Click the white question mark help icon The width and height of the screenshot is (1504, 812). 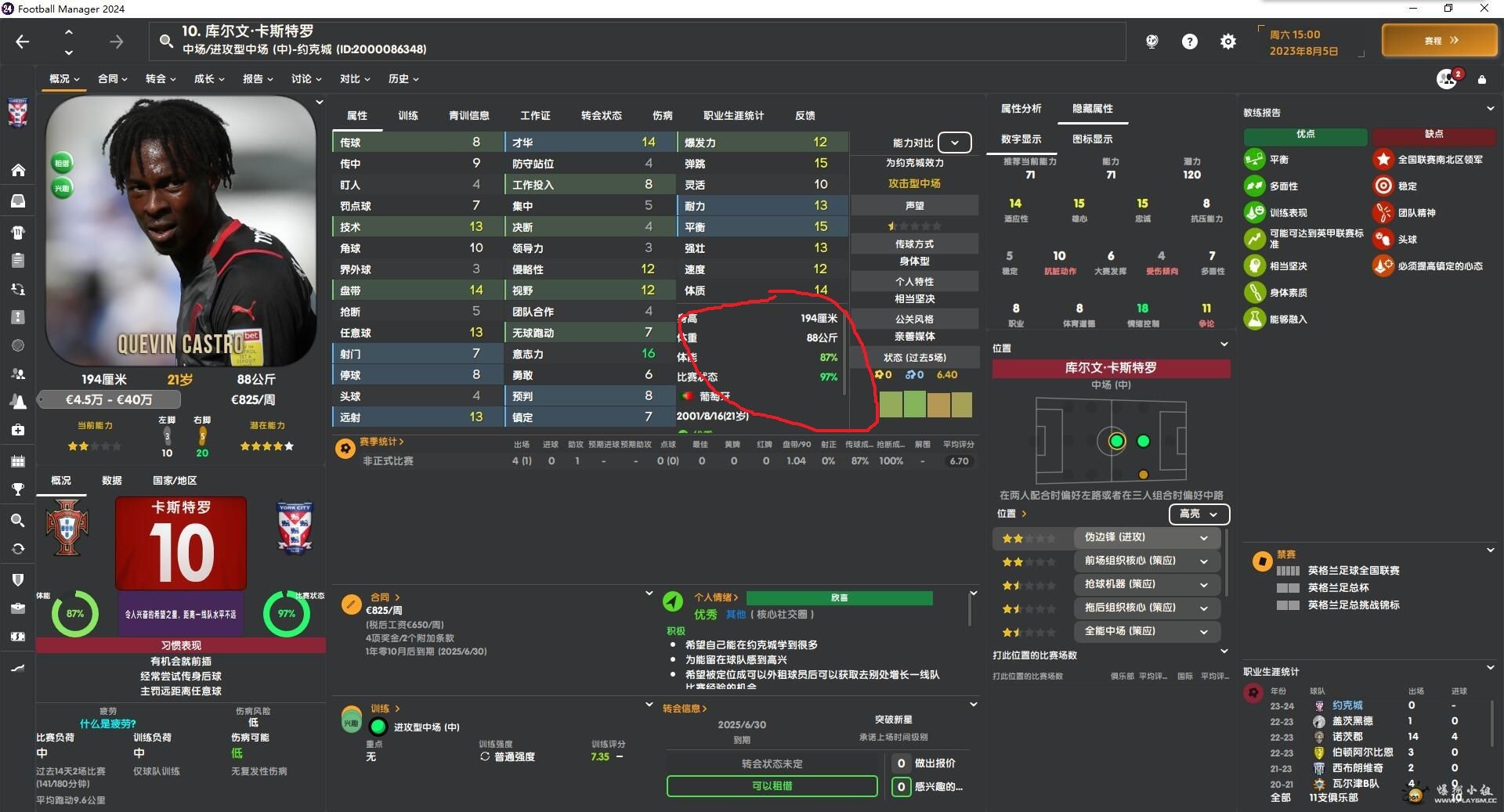coord(1189,42)
